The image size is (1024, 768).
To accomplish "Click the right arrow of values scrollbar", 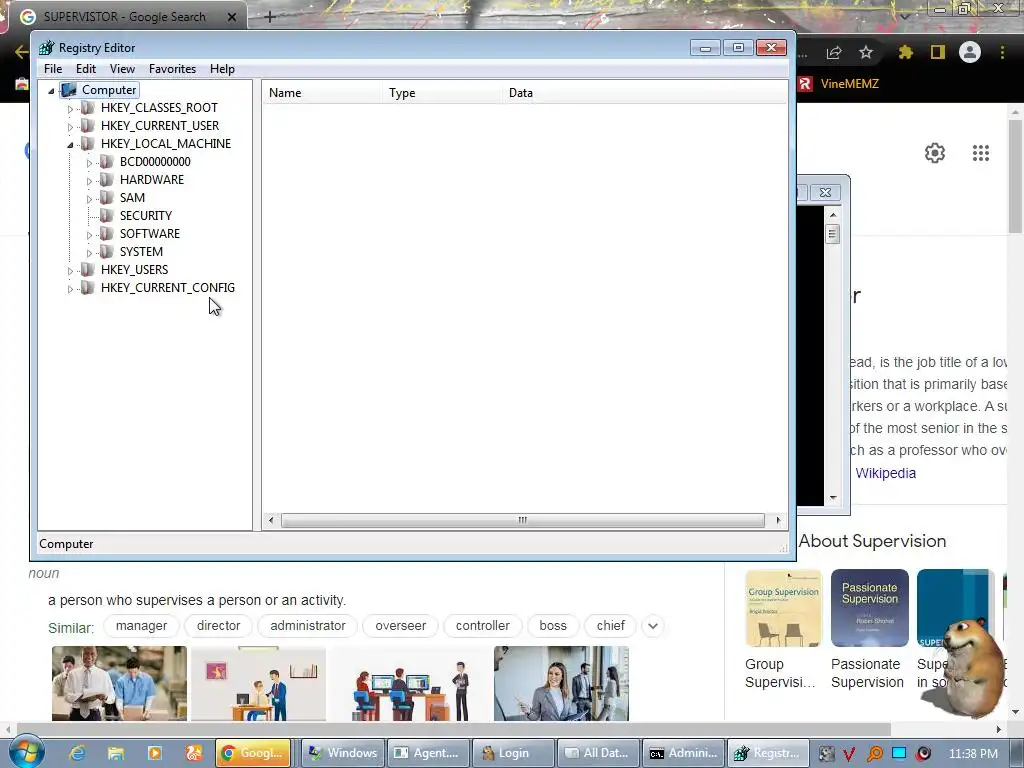I will pos(778,520).
